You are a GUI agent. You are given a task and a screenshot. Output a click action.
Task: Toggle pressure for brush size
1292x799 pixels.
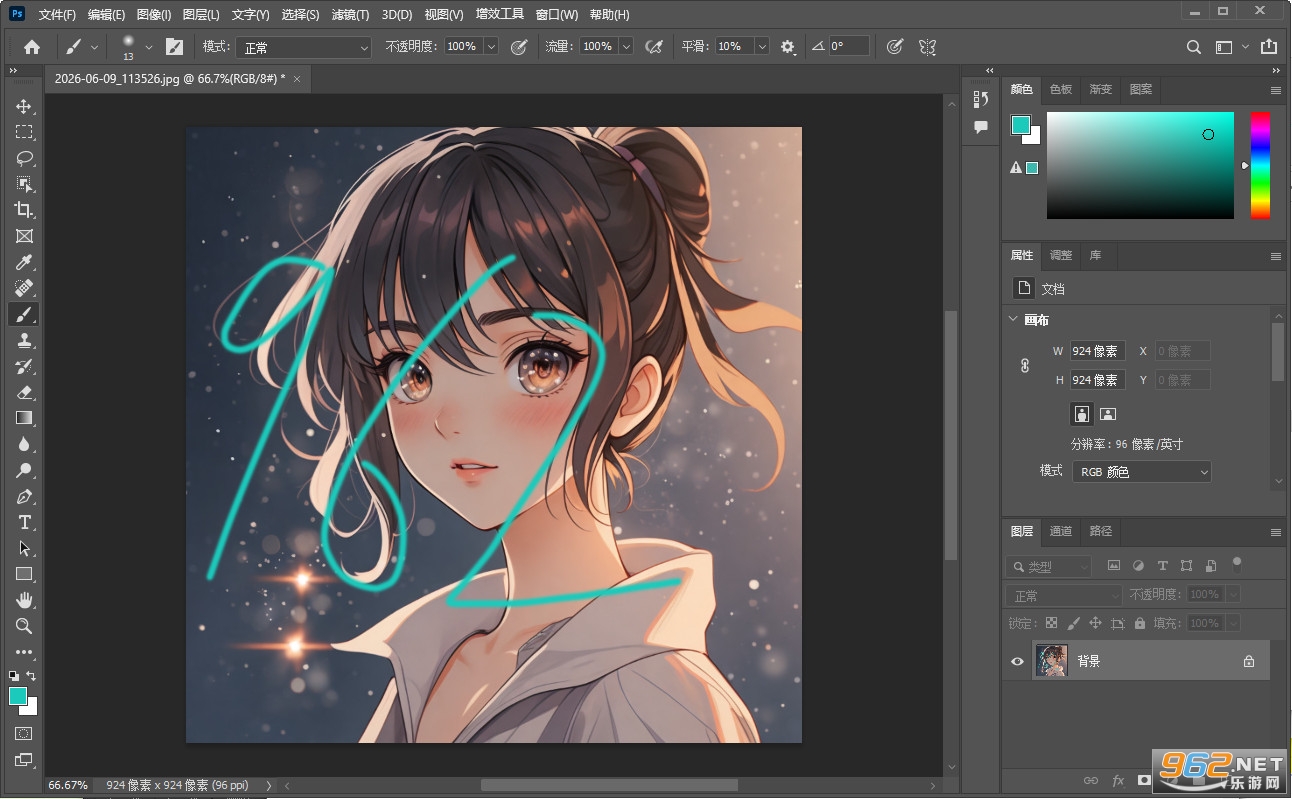tap(895, 47)
